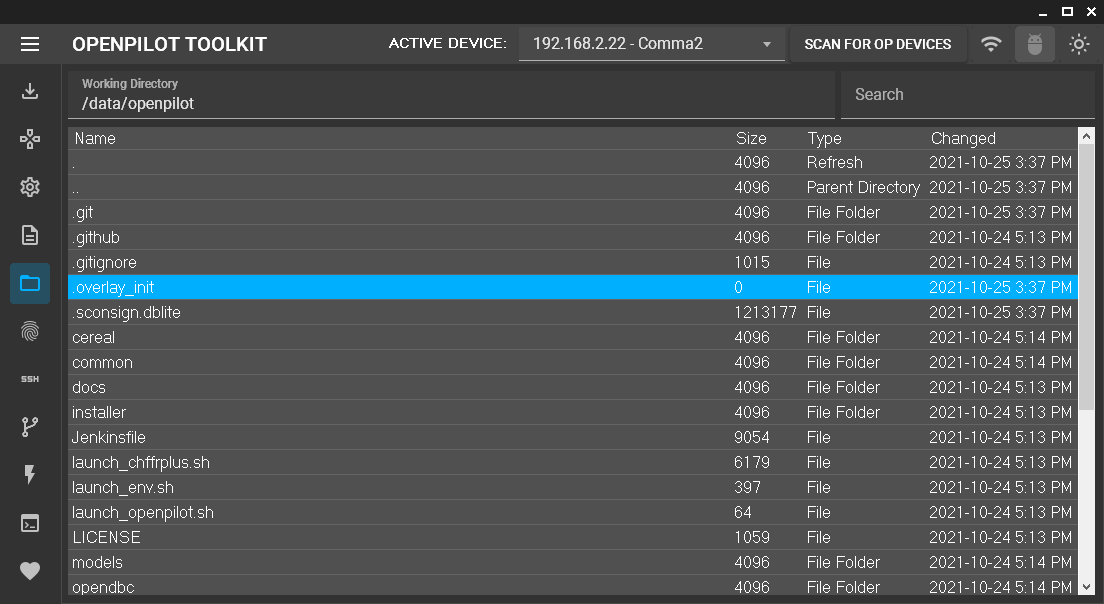The image size is (1104, 604).
Task: Select the Jenkinsfile row
Action: click(572, 437)
